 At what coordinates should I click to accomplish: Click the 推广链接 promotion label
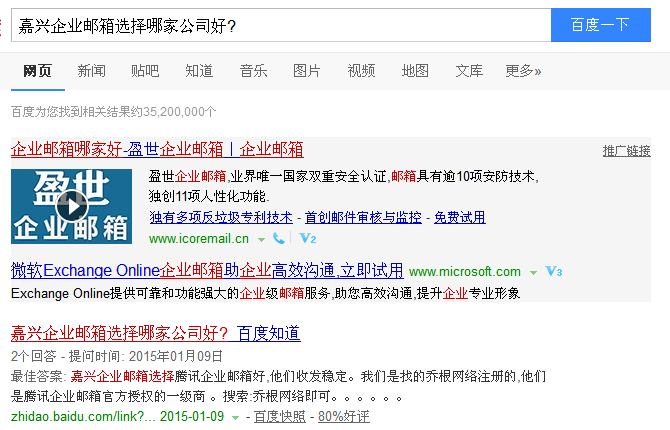(626, 151)
